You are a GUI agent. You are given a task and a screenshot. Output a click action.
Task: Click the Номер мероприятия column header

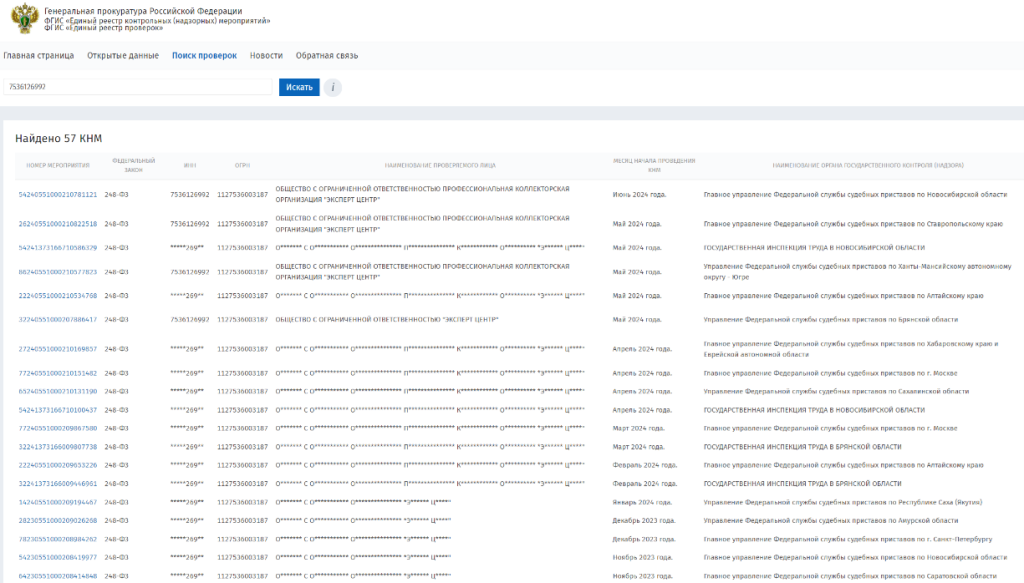point(58,165)
